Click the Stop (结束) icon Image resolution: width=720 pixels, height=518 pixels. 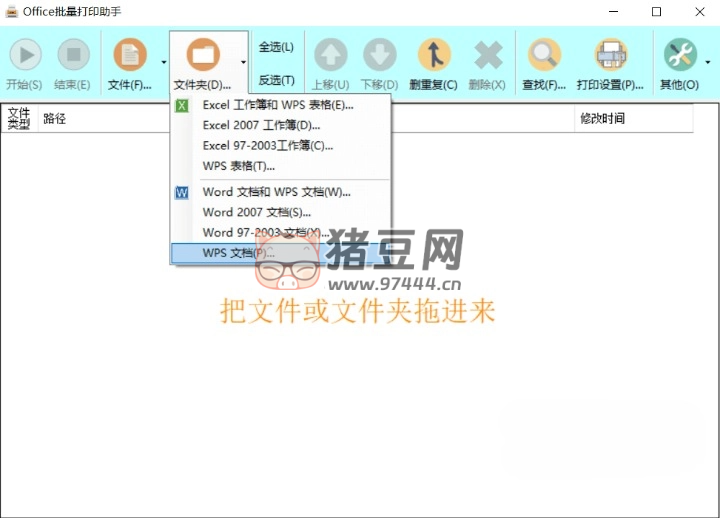point(73,55)
